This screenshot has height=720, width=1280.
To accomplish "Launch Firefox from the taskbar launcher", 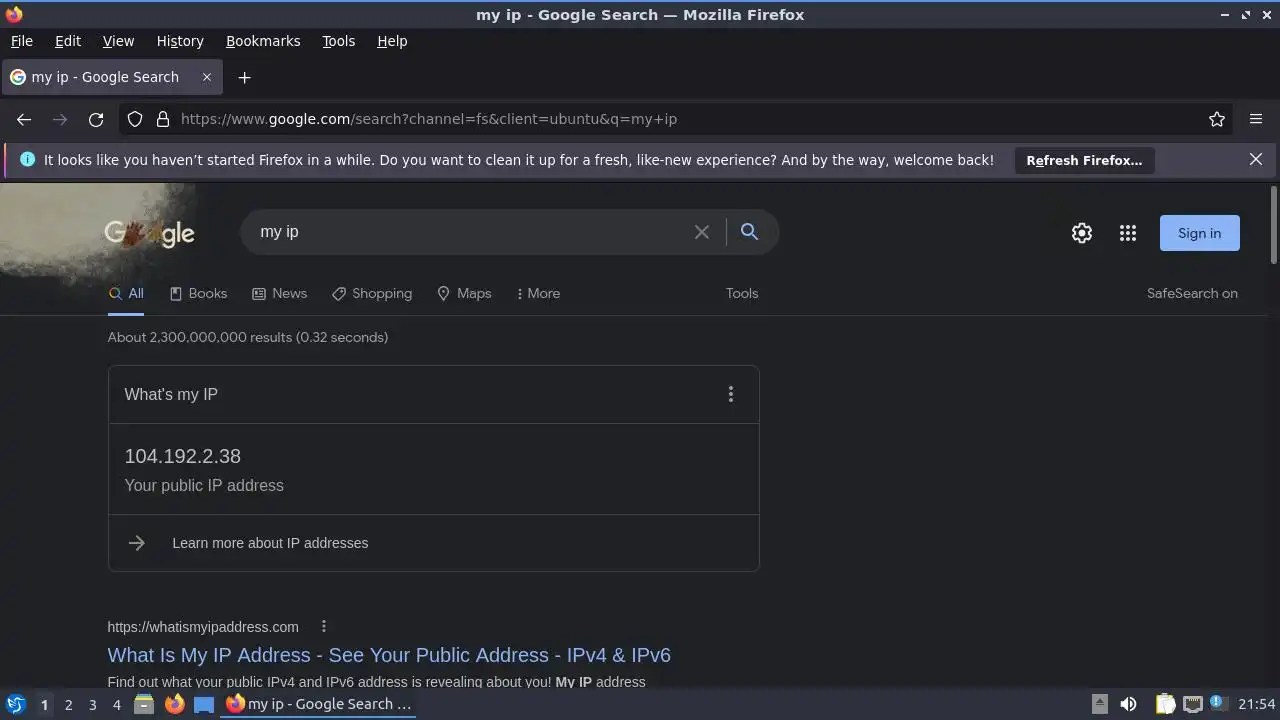I will 174,704.
